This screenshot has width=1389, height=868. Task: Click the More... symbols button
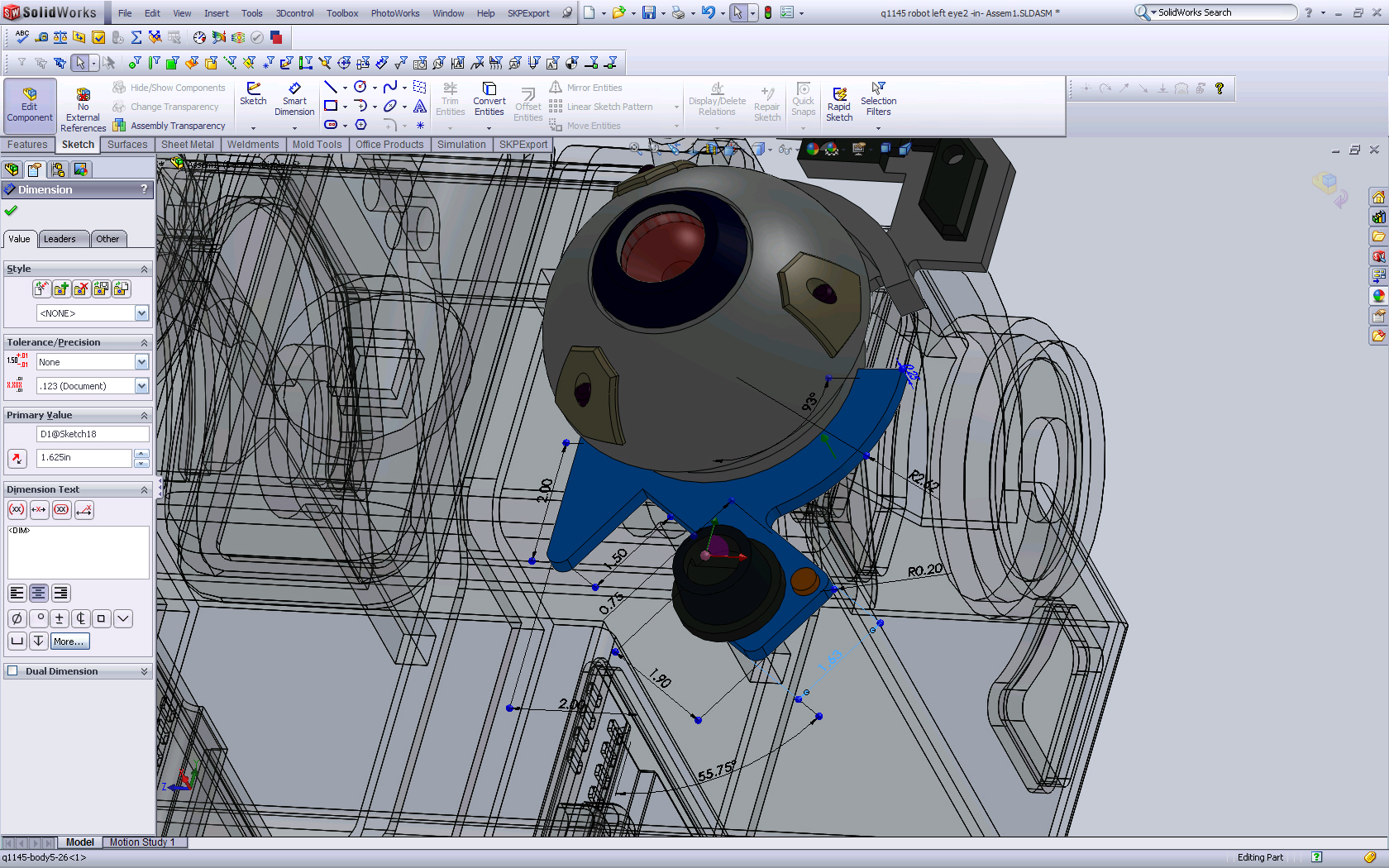(69, 641)
